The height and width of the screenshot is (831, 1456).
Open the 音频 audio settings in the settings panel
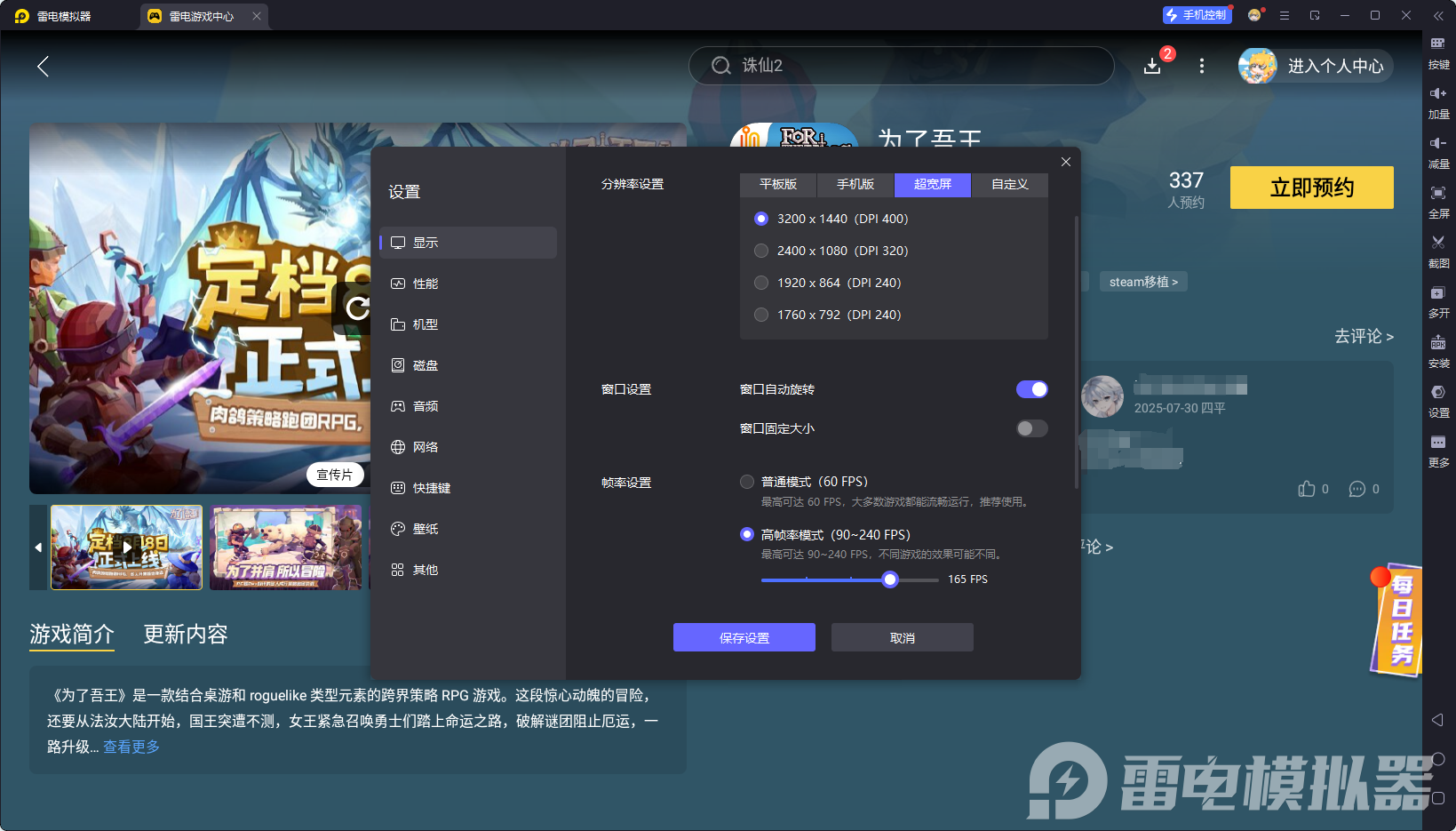[424, 405]
